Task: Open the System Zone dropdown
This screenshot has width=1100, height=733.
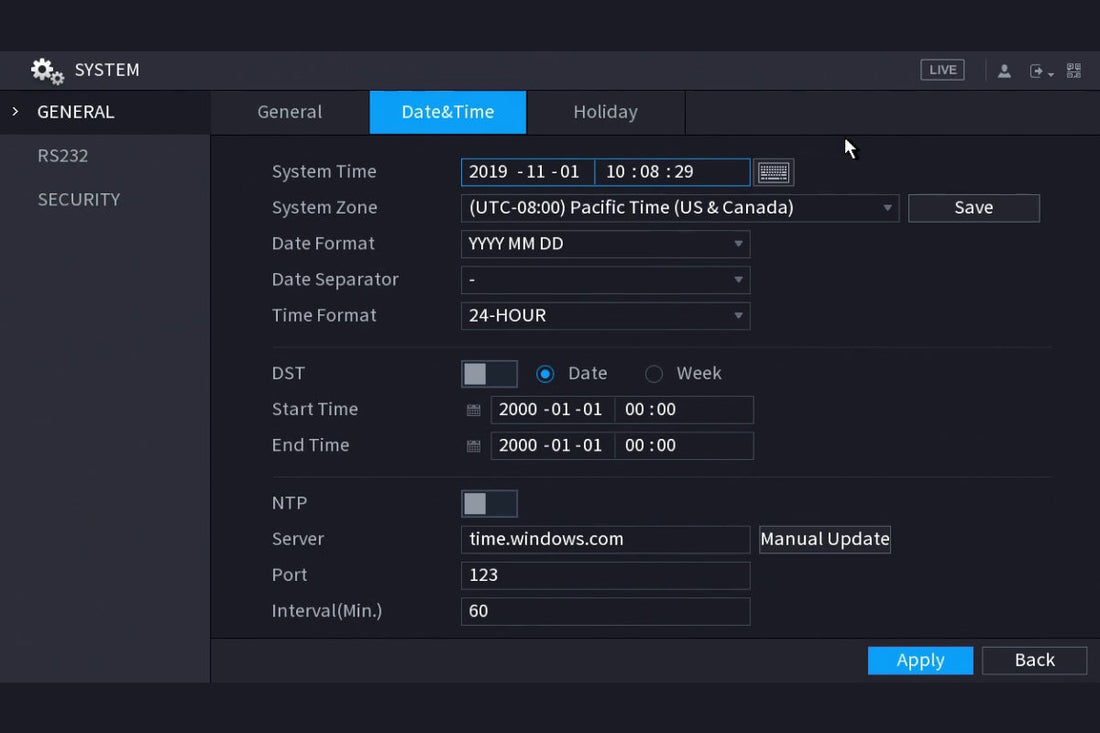Action: click(x=886, y=207)
